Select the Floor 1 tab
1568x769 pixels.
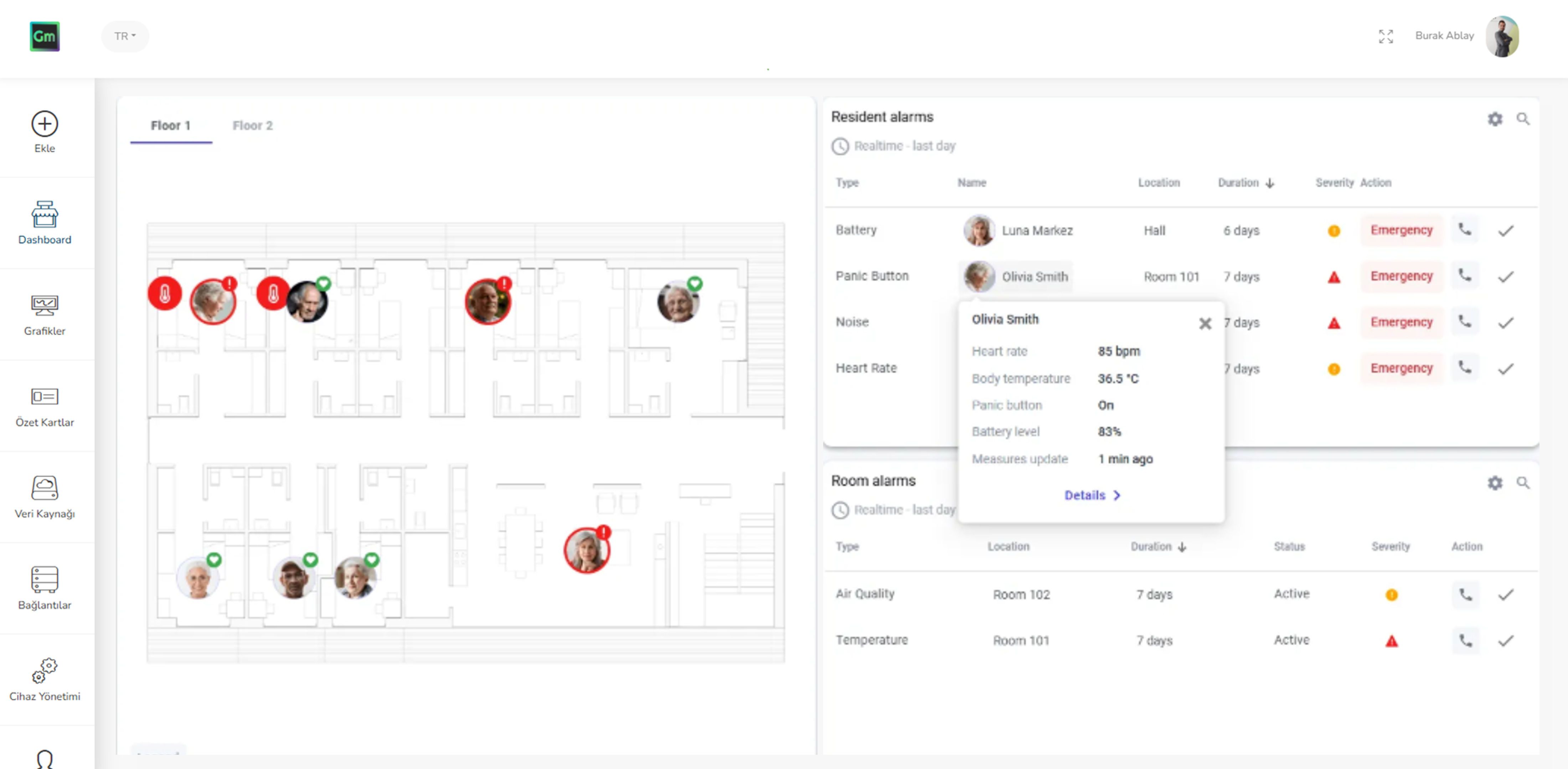click(170, 125)
